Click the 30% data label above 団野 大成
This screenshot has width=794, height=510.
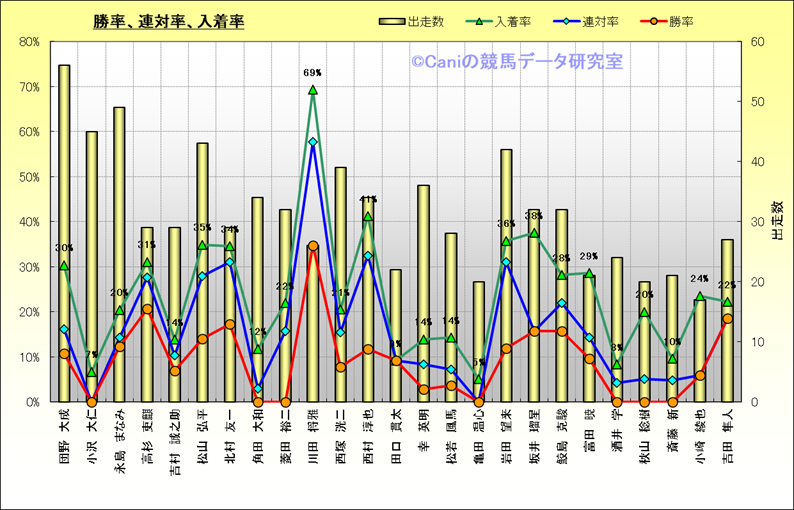pyautogui.click(x=64, y=248)
